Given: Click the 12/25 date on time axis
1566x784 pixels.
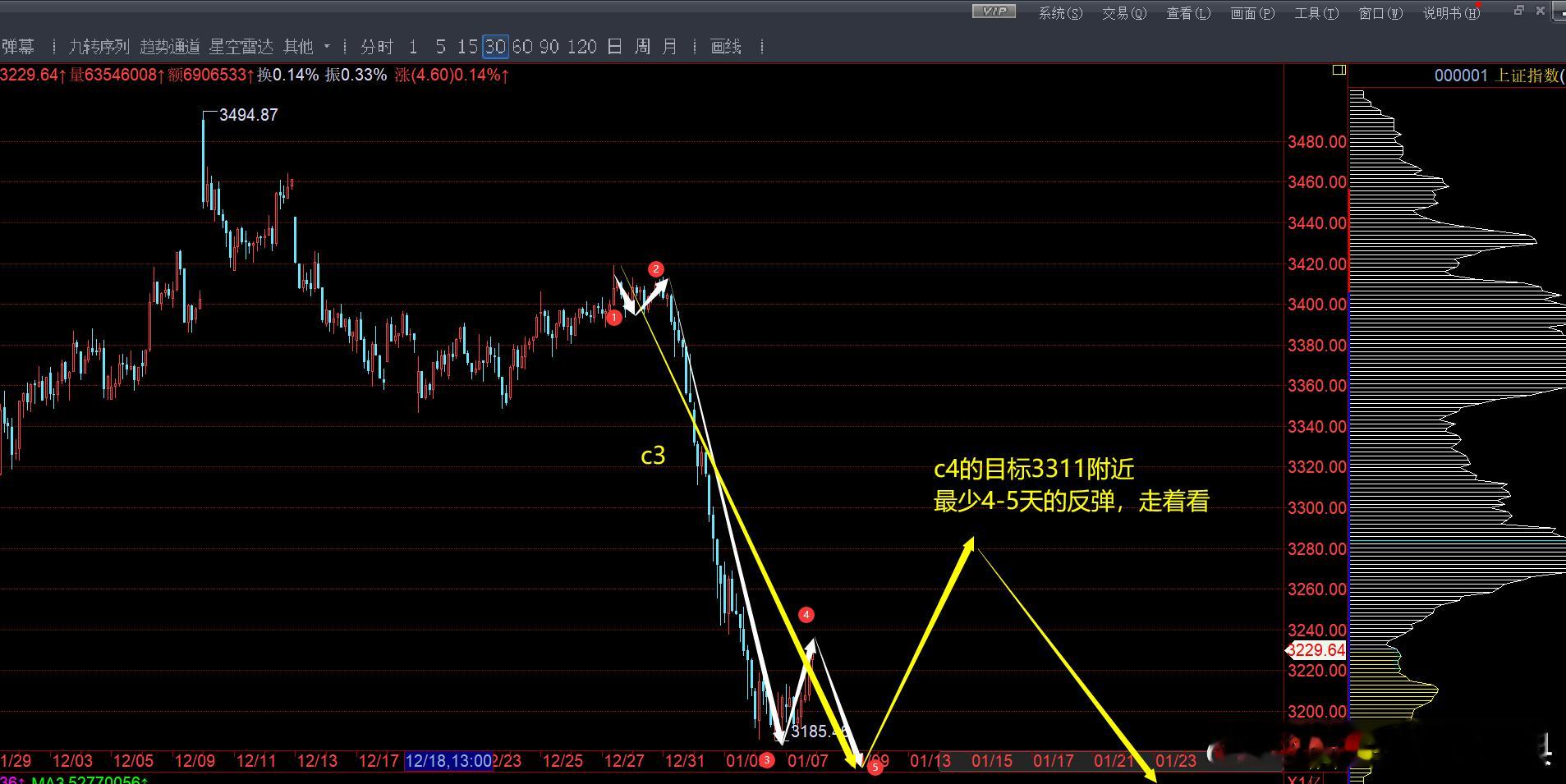Looking at the screenshot, I should pos(563,761).
